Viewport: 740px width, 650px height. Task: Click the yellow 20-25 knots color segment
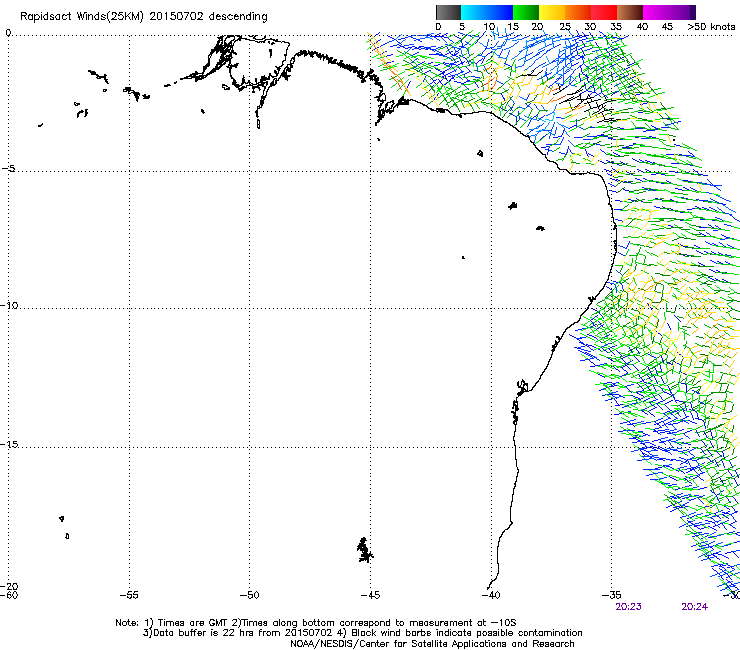pyautogui.click(x=552, y=12)
